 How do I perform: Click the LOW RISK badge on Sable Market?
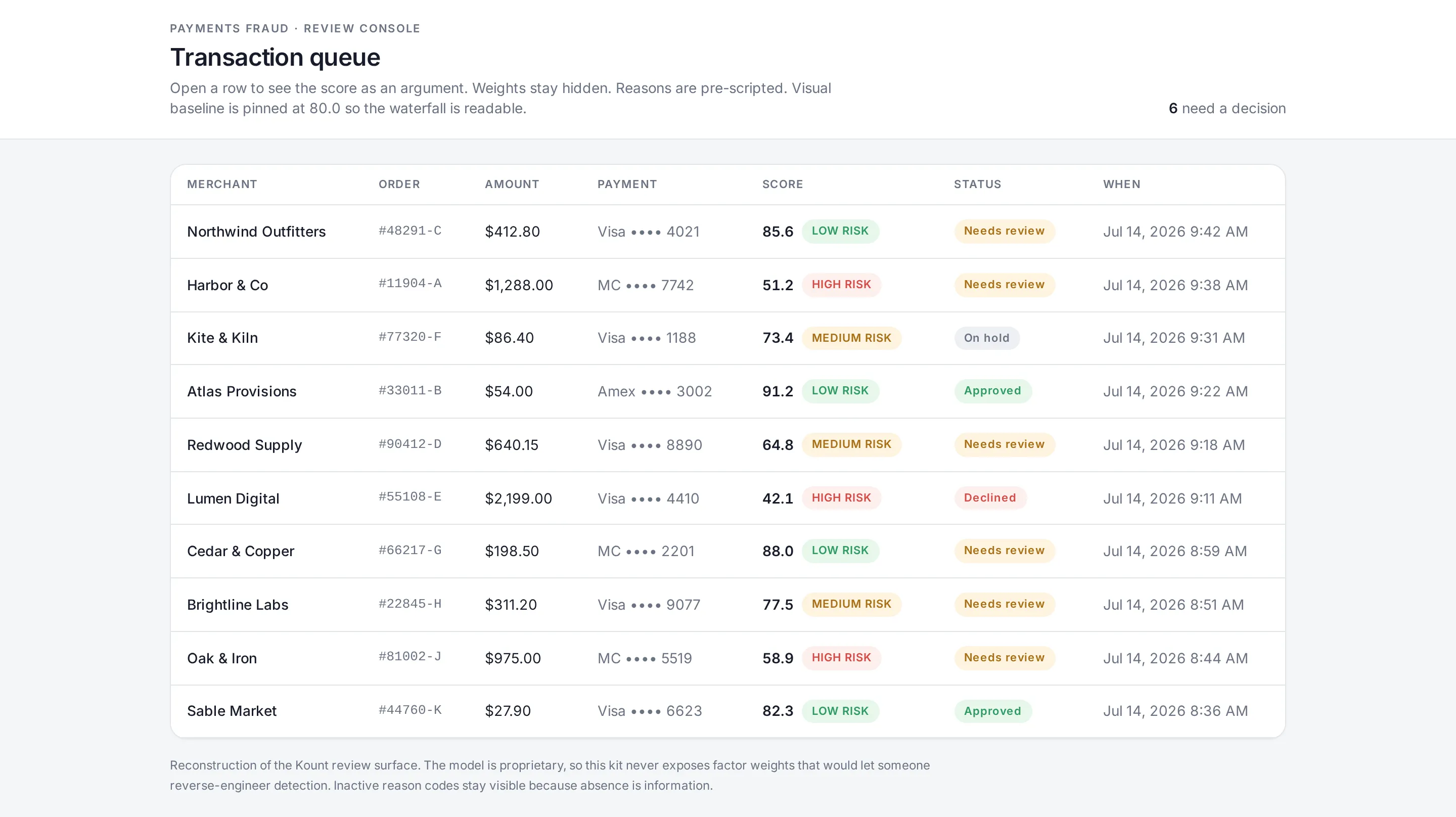coord(840,711)
